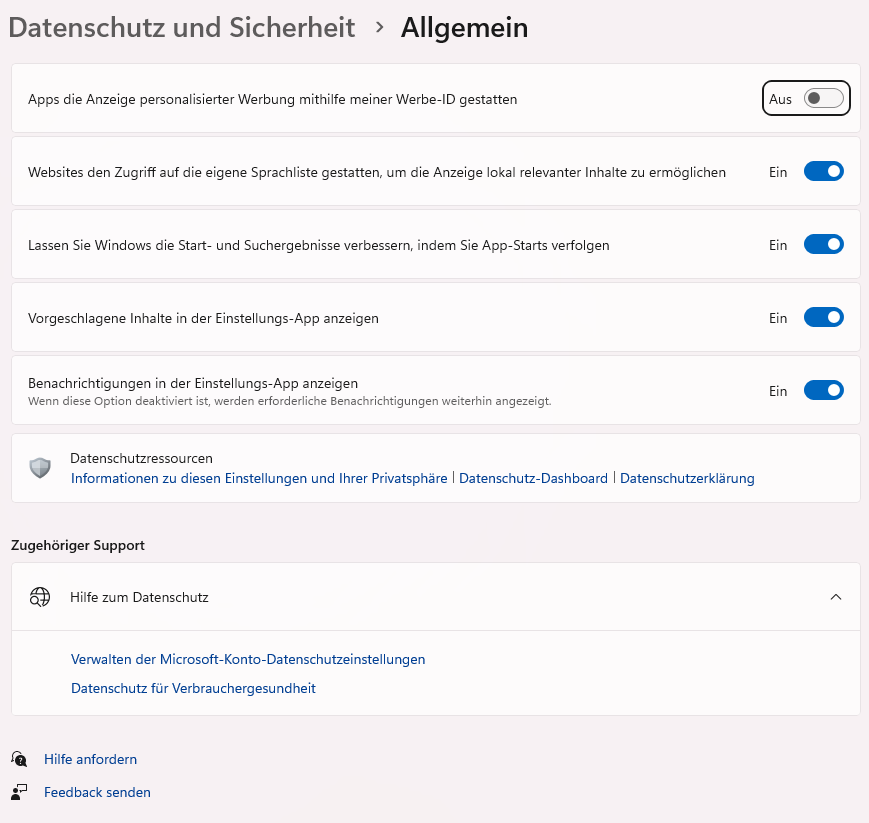Go back to Datenschutz und Sicherheit breadcrumb
Image resolution: width=869 pixels, height=823 pixels.
point(182,28)
